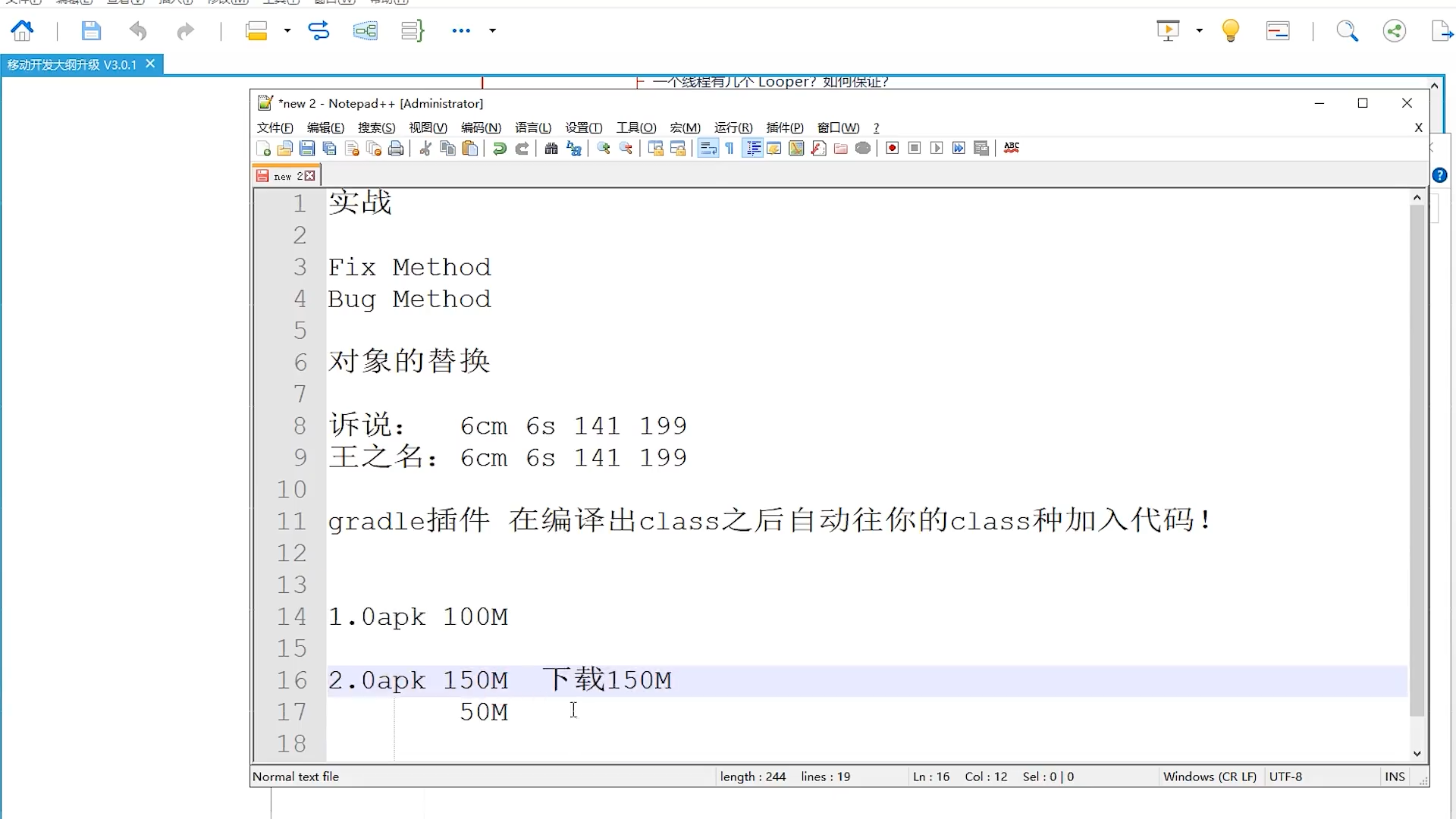The height and width of the screenshot is (819, 1456).
Task: Expand dropdown arrow beside the layout icon
Action: click(x=287, y=31)
